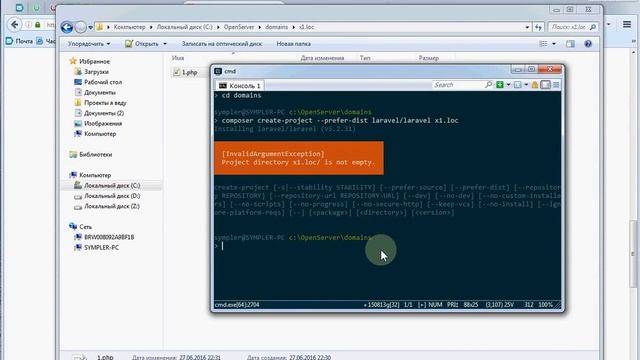Open the new console dropdown arrow in ConEmu
The width and height of the screenshot is (640, 360).
[x=508, y=85]
